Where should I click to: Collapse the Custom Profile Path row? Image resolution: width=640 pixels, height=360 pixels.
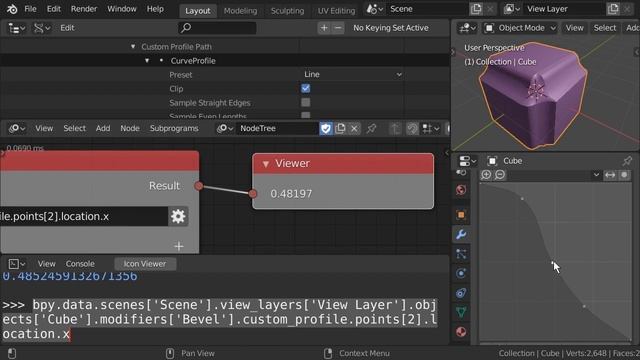pos(133,47)
